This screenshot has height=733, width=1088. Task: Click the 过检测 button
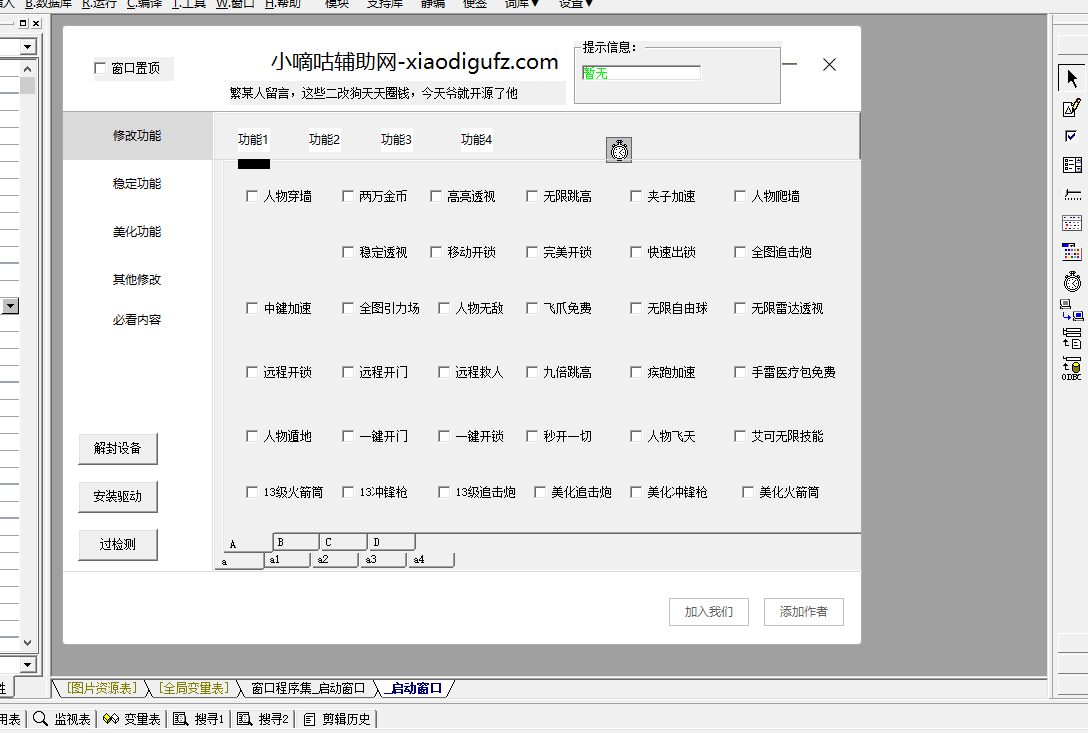coord(117,544)
